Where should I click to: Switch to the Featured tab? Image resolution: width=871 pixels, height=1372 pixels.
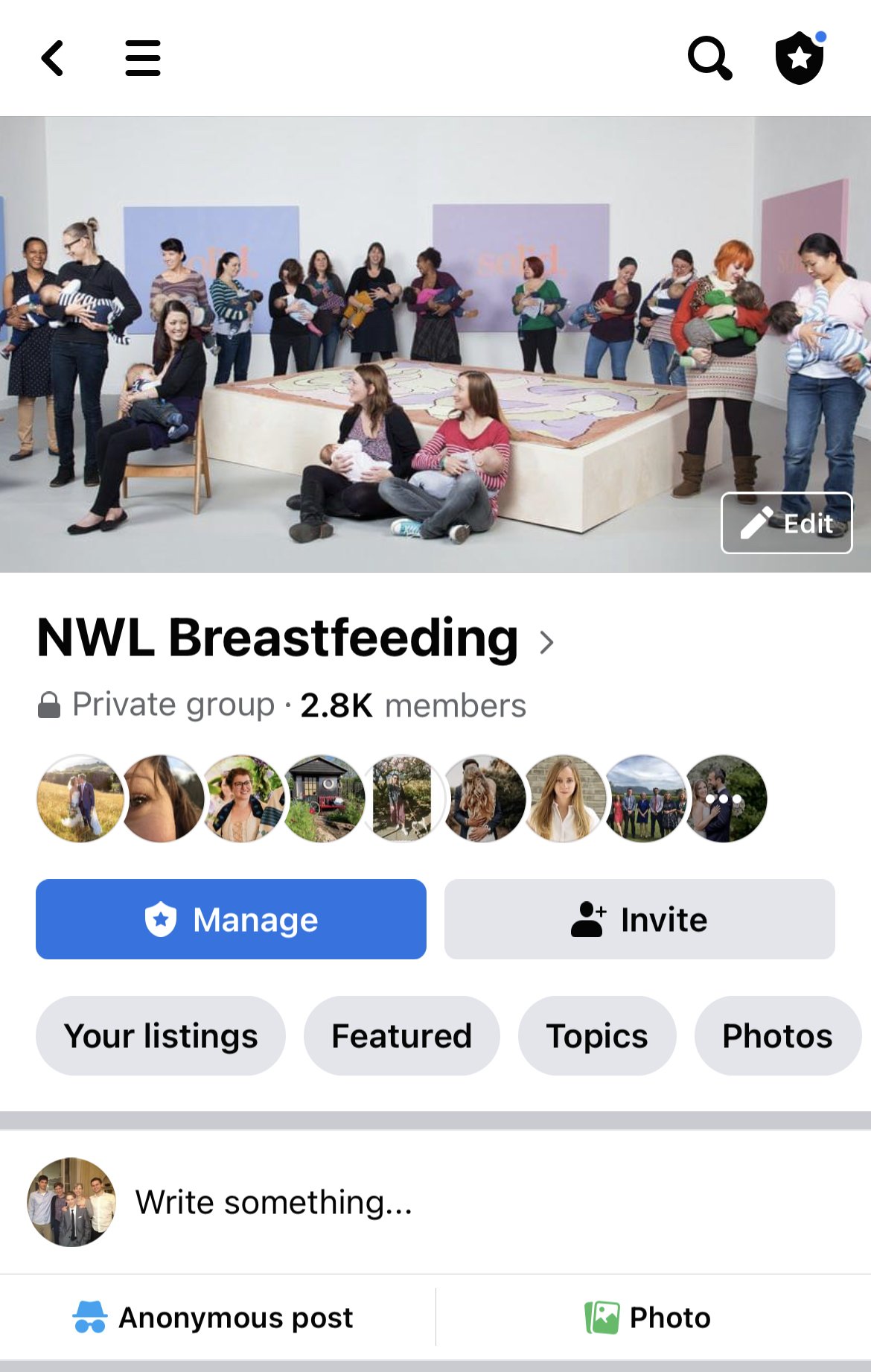(402, 1036)
